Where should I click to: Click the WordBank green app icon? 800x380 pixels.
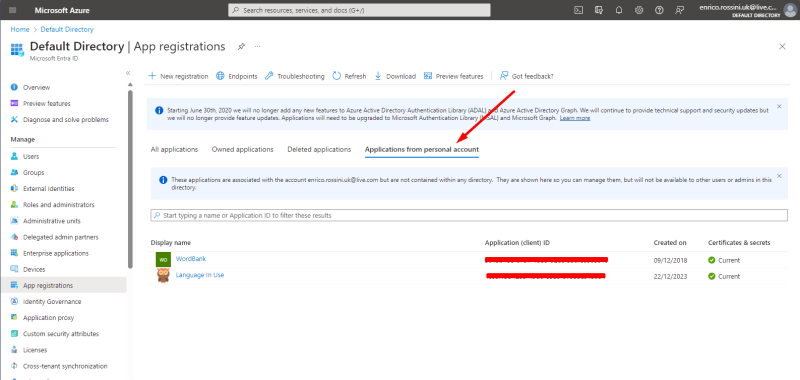tap(163, 260)
